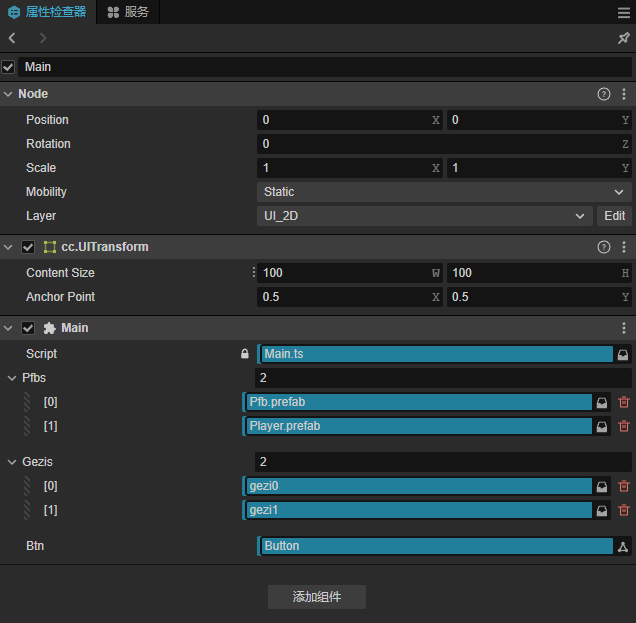Delete the Pfb.prefab array element
The width and height of the screenshot is (636, 623).
(x=624, y=402)
